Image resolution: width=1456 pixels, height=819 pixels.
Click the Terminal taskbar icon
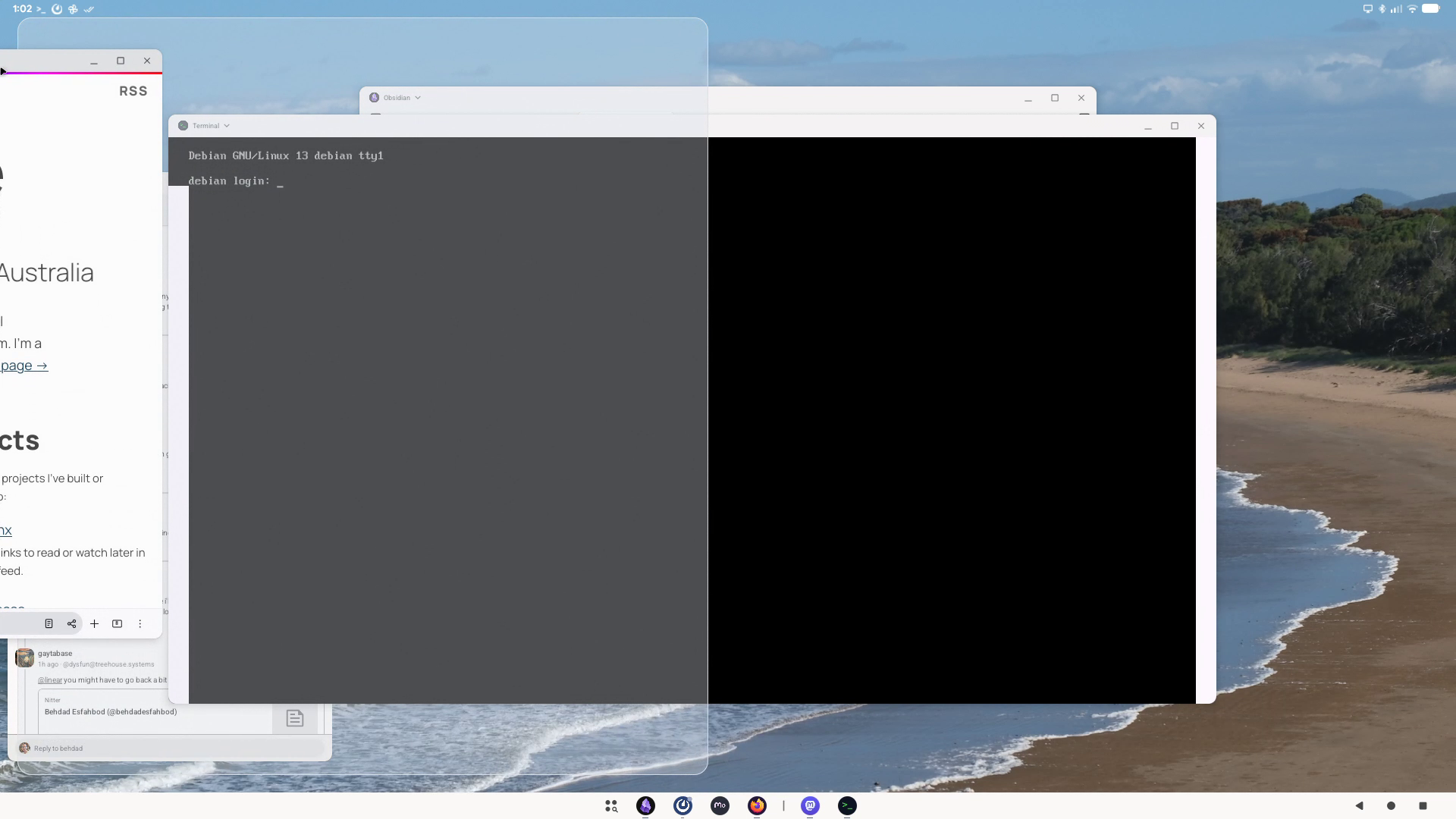pyautogui.click(x=847, y=805)
